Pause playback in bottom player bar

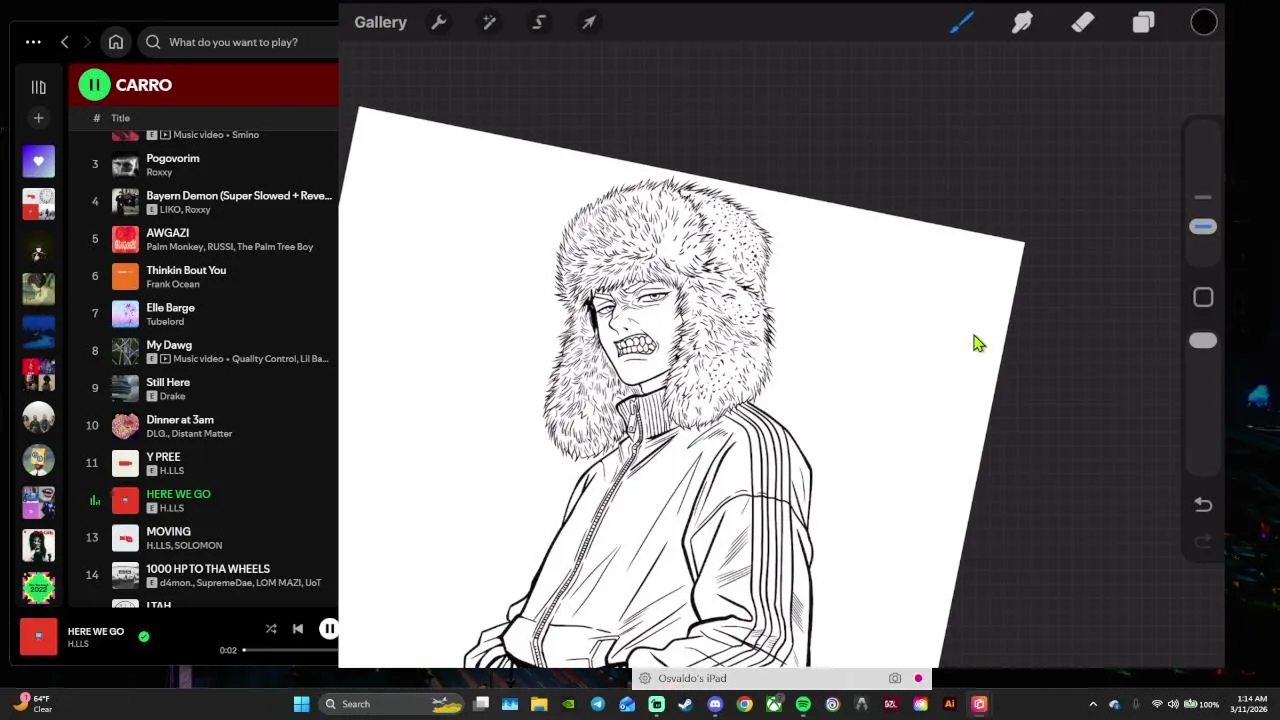coord(328,629)
